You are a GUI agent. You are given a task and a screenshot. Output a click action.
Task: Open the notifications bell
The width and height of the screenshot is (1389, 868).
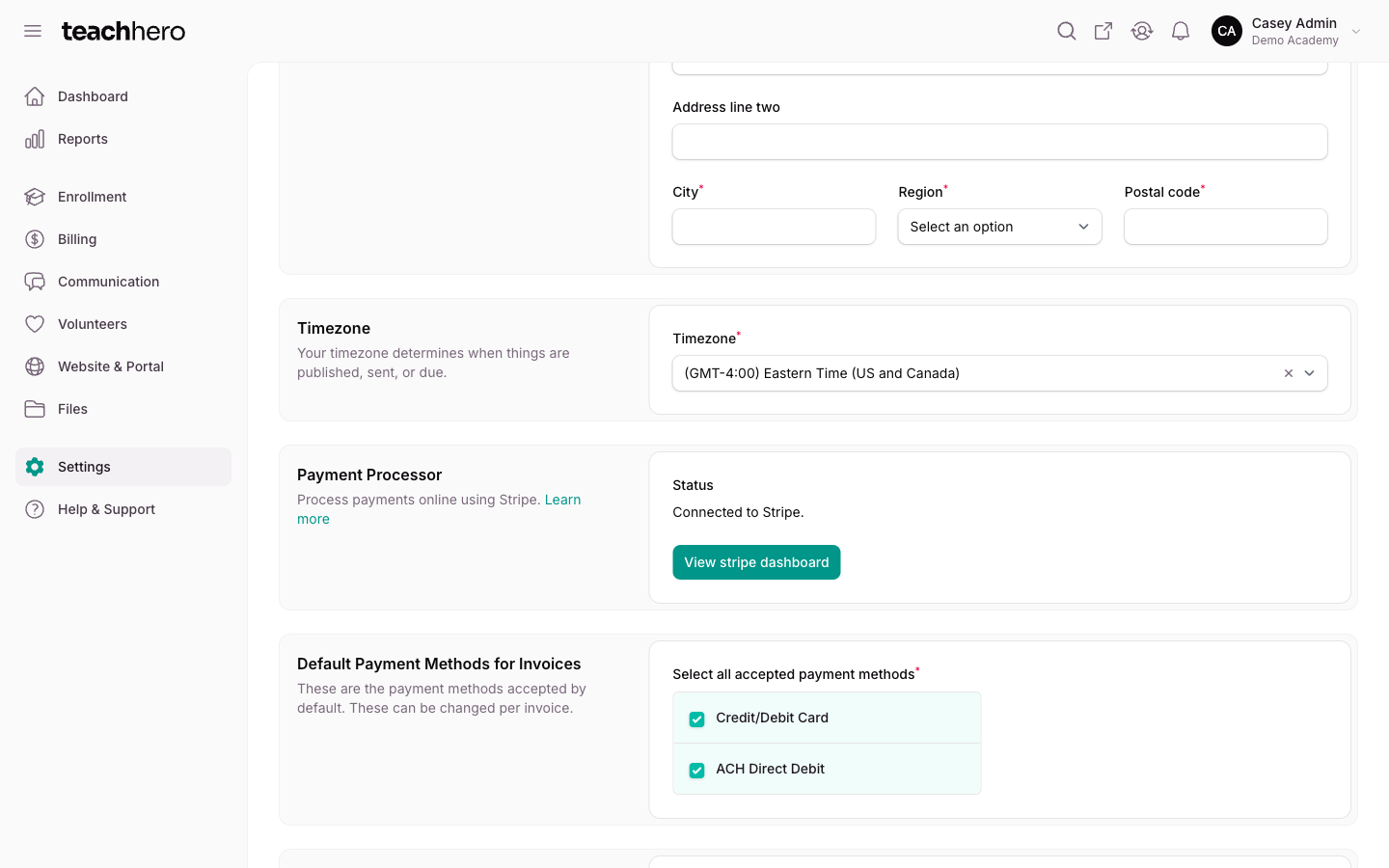coord(1181,31)
